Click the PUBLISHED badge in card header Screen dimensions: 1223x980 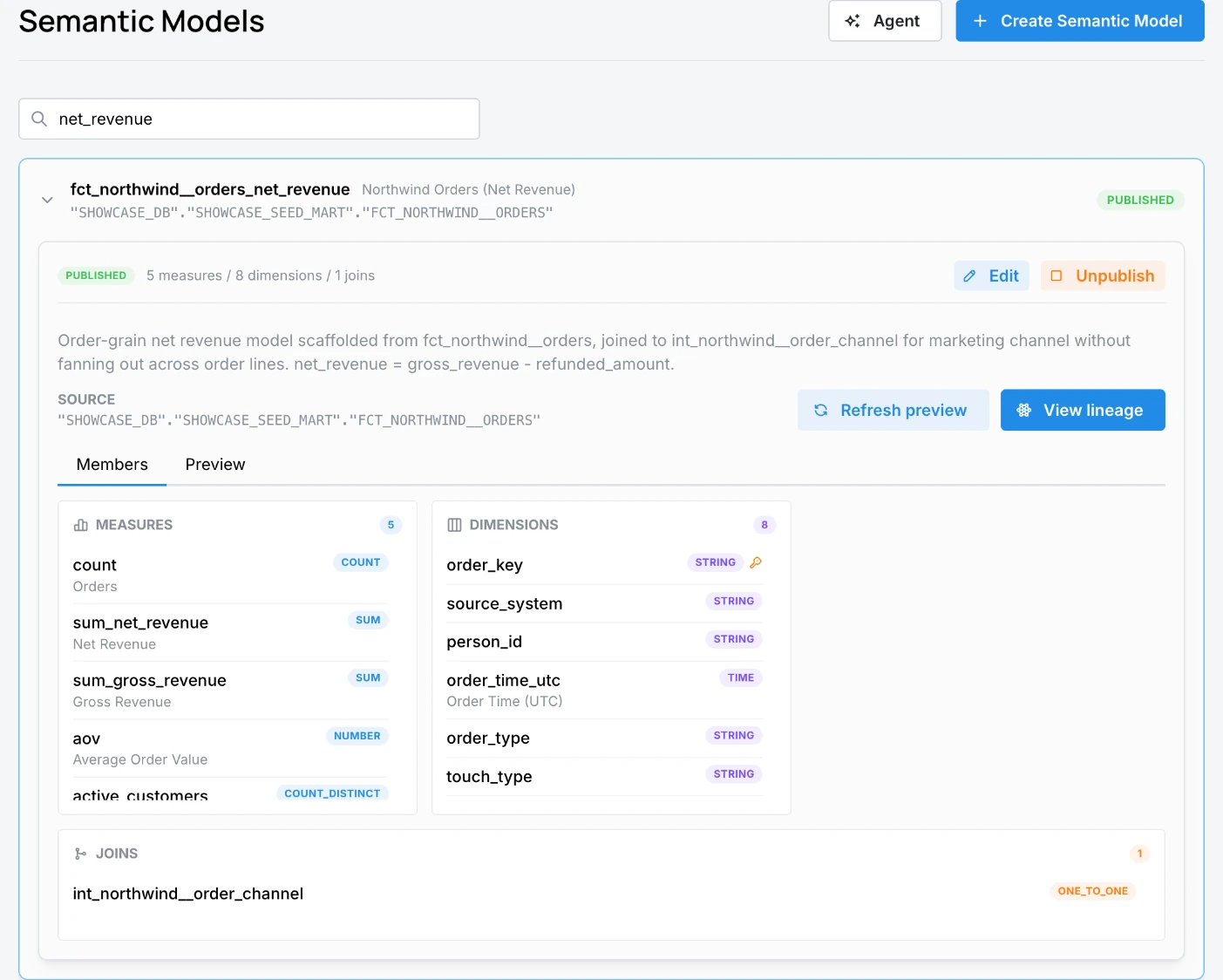point(1140,200)
